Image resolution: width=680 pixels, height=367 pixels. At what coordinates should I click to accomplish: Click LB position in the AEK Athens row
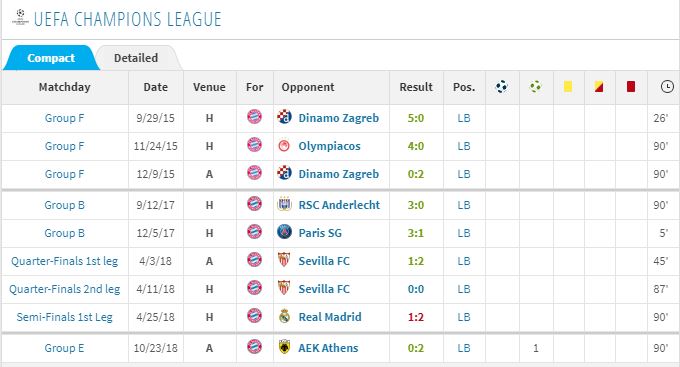point(464,348)
